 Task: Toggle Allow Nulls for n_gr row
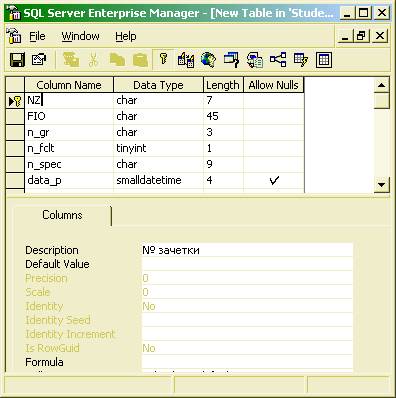tap(274, 132)
